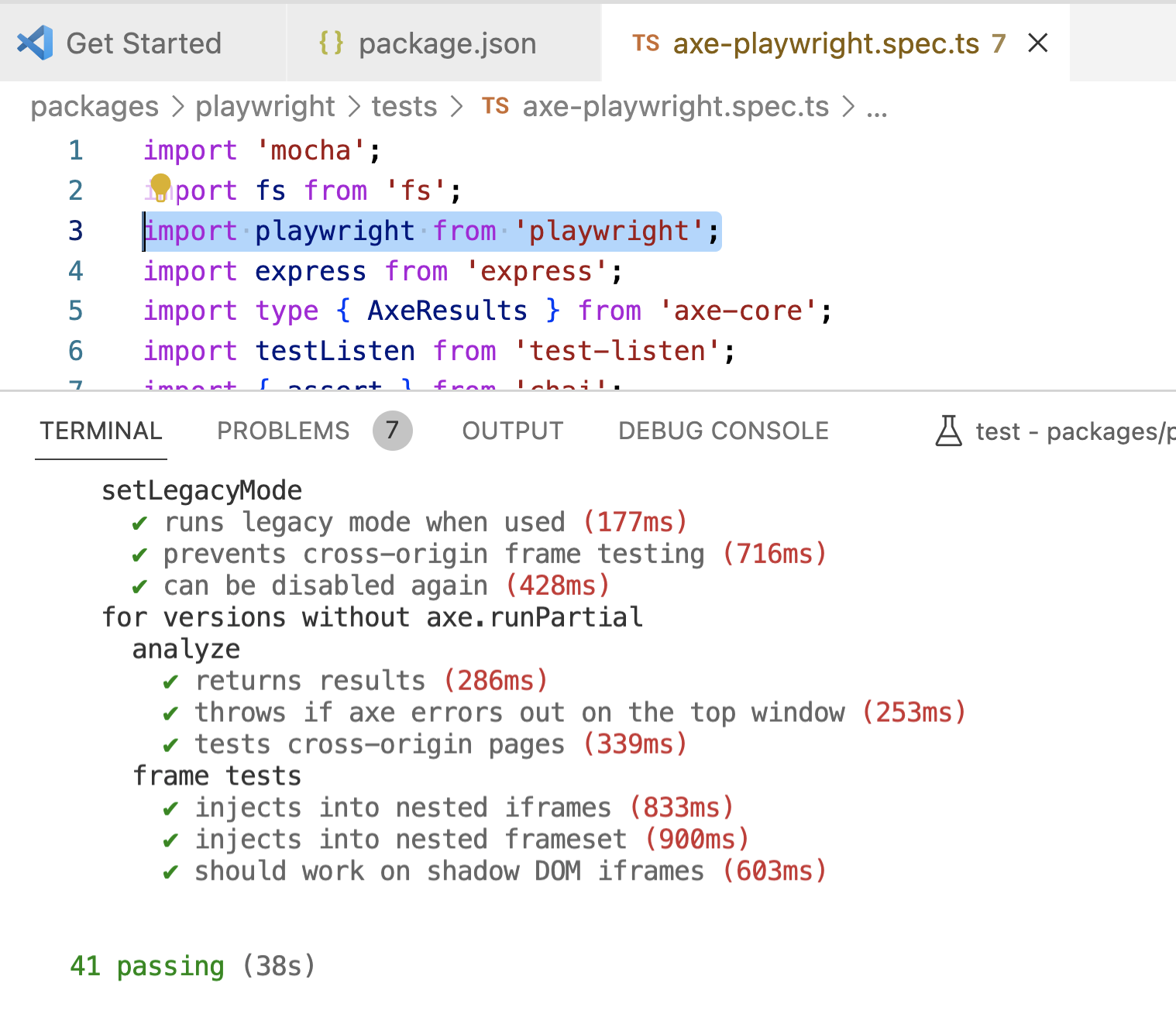Expand breadcrumb chevron after packages
This screenshot has width=1176, height=1010.
(x=177, y=106)
